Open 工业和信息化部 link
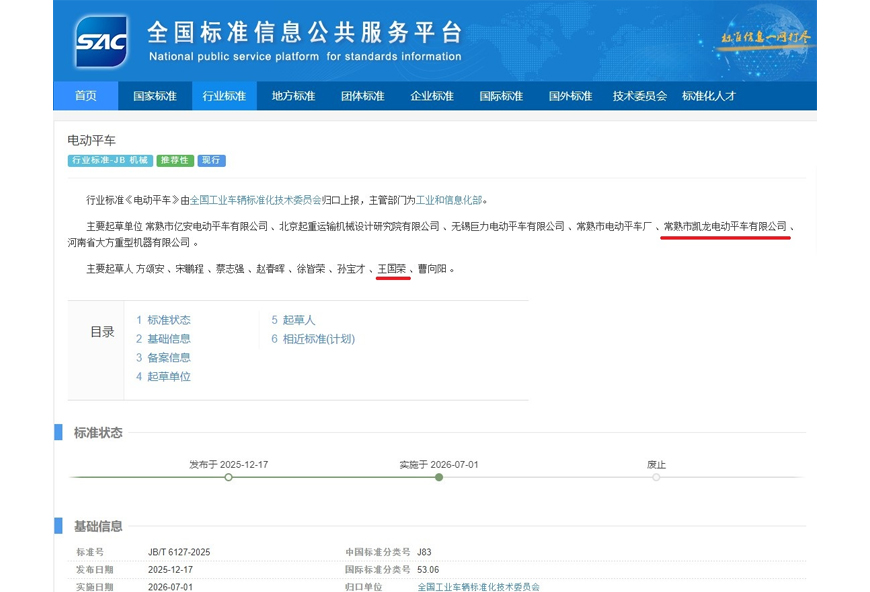 (449, 200)
